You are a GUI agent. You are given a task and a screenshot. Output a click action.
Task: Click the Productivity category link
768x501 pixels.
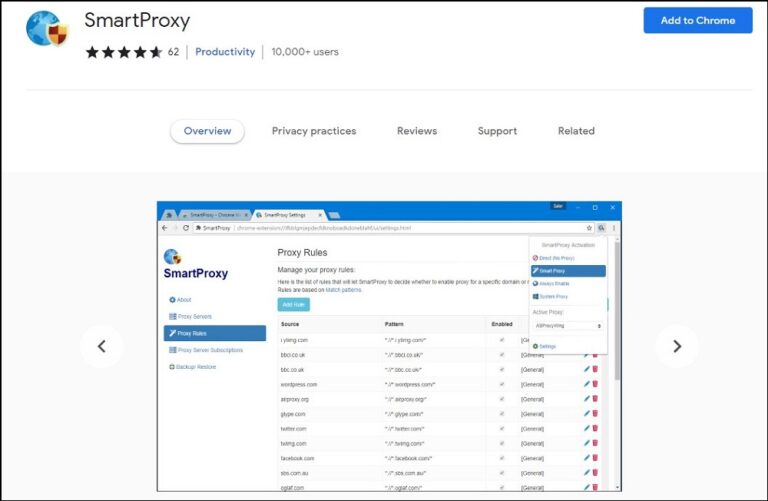225,52
